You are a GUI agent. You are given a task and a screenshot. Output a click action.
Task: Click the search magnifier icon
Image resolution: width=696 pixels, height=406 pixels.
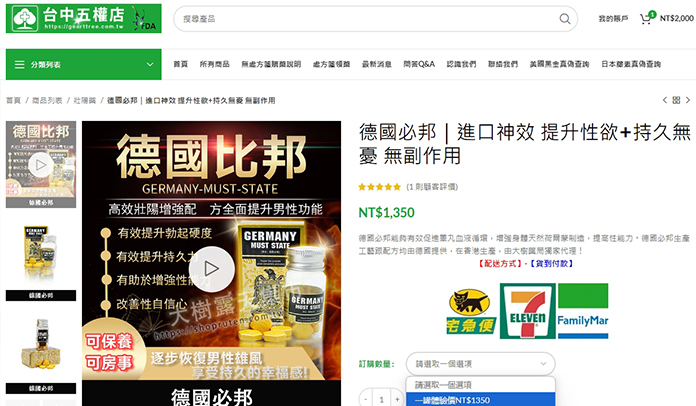(x=566, y=19)
